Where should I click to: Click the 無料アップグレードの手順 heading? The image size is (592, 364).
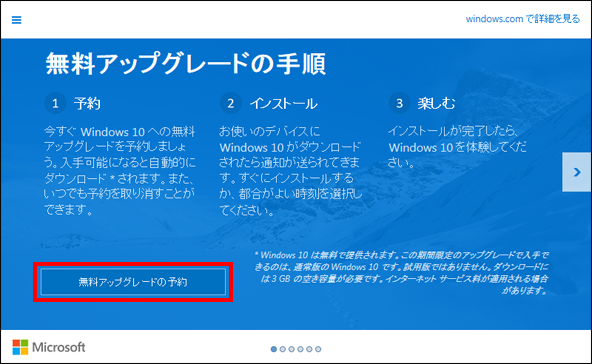[x=185, y=64]
